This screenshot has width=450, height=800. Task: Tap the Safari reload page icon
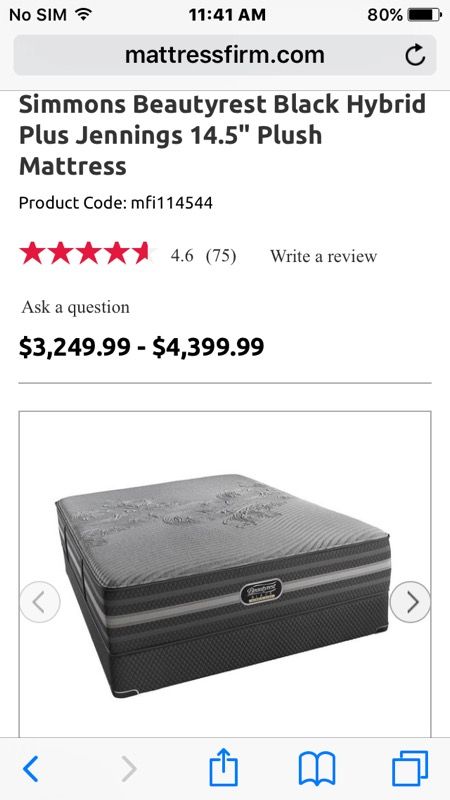(415, 55)
